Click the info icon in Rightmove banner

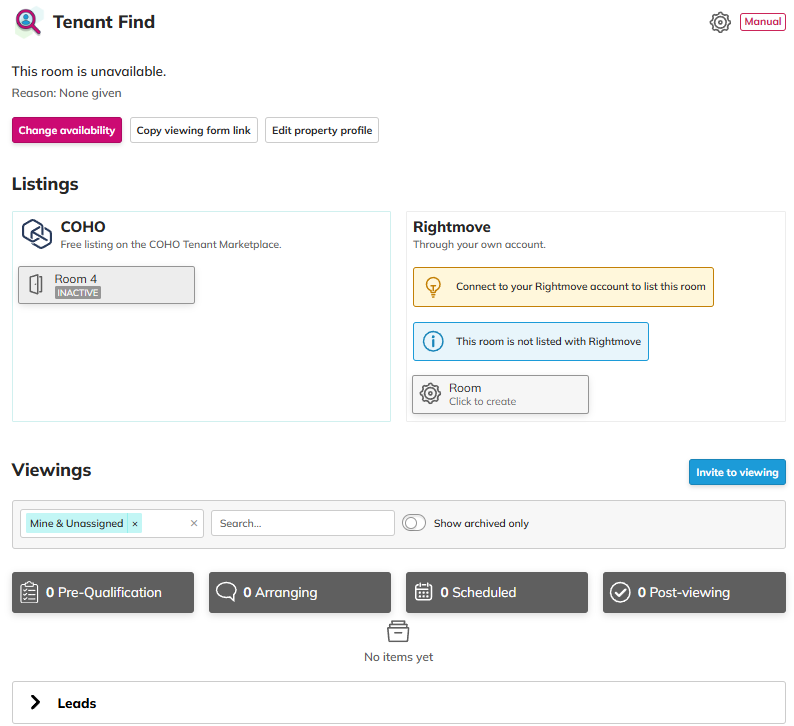click(x=433, y=341)
